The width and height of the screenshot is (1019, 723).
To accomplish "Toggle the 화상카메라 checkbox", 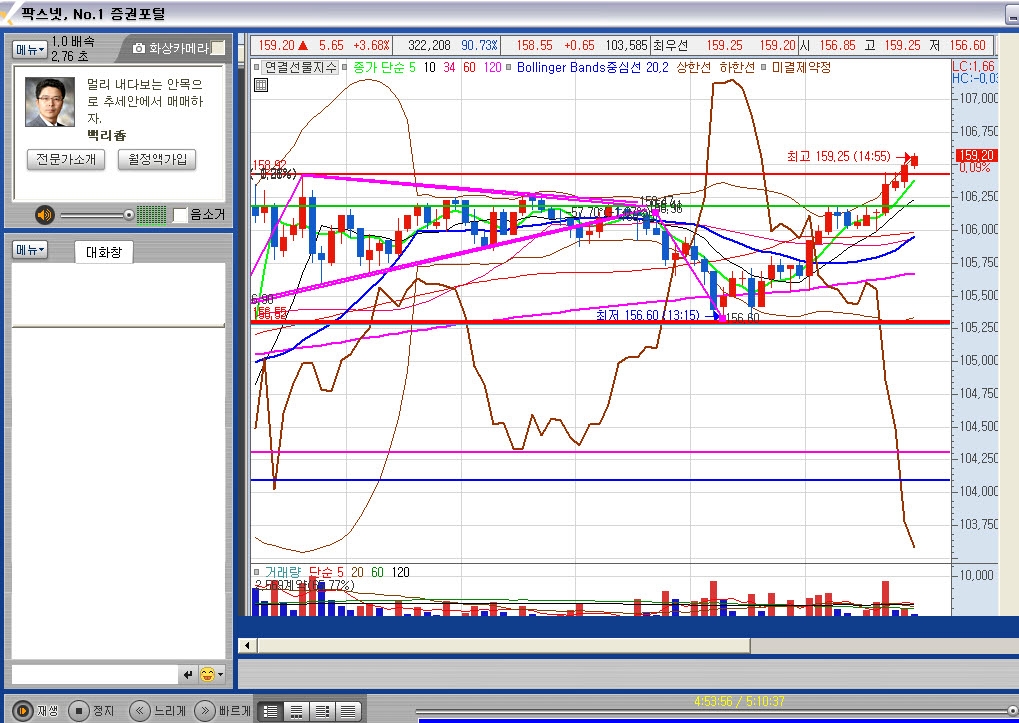I will [x=218, y=48].
